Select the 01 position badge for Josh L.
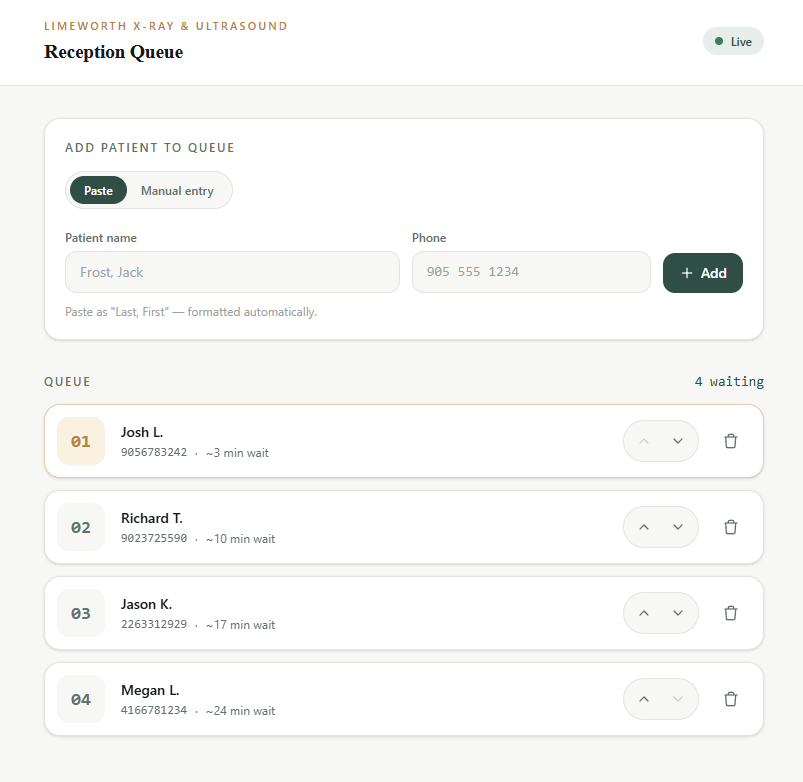This screenshot has width=803, height=782. pos(81,441)
